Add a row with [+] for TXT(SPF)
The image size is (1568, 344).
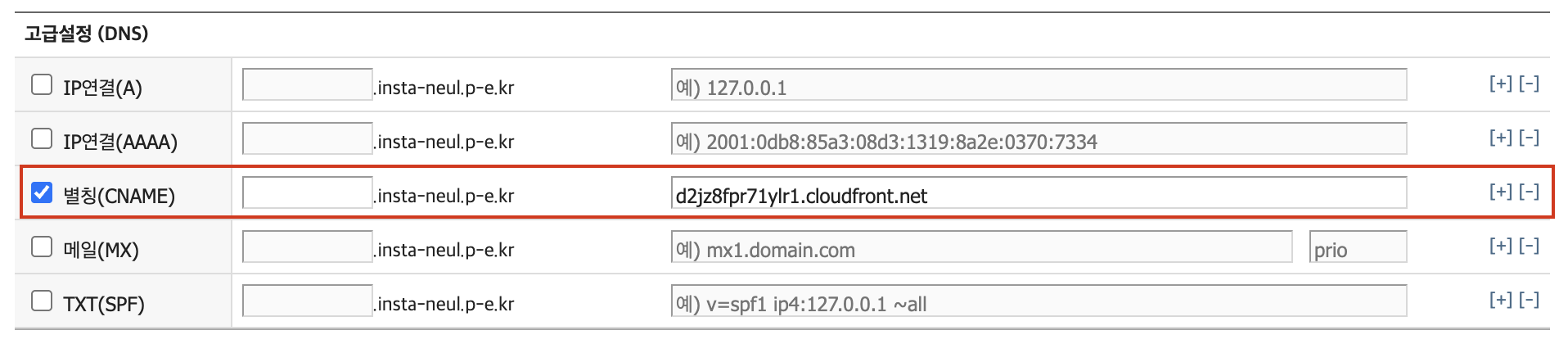point(1501,300)
